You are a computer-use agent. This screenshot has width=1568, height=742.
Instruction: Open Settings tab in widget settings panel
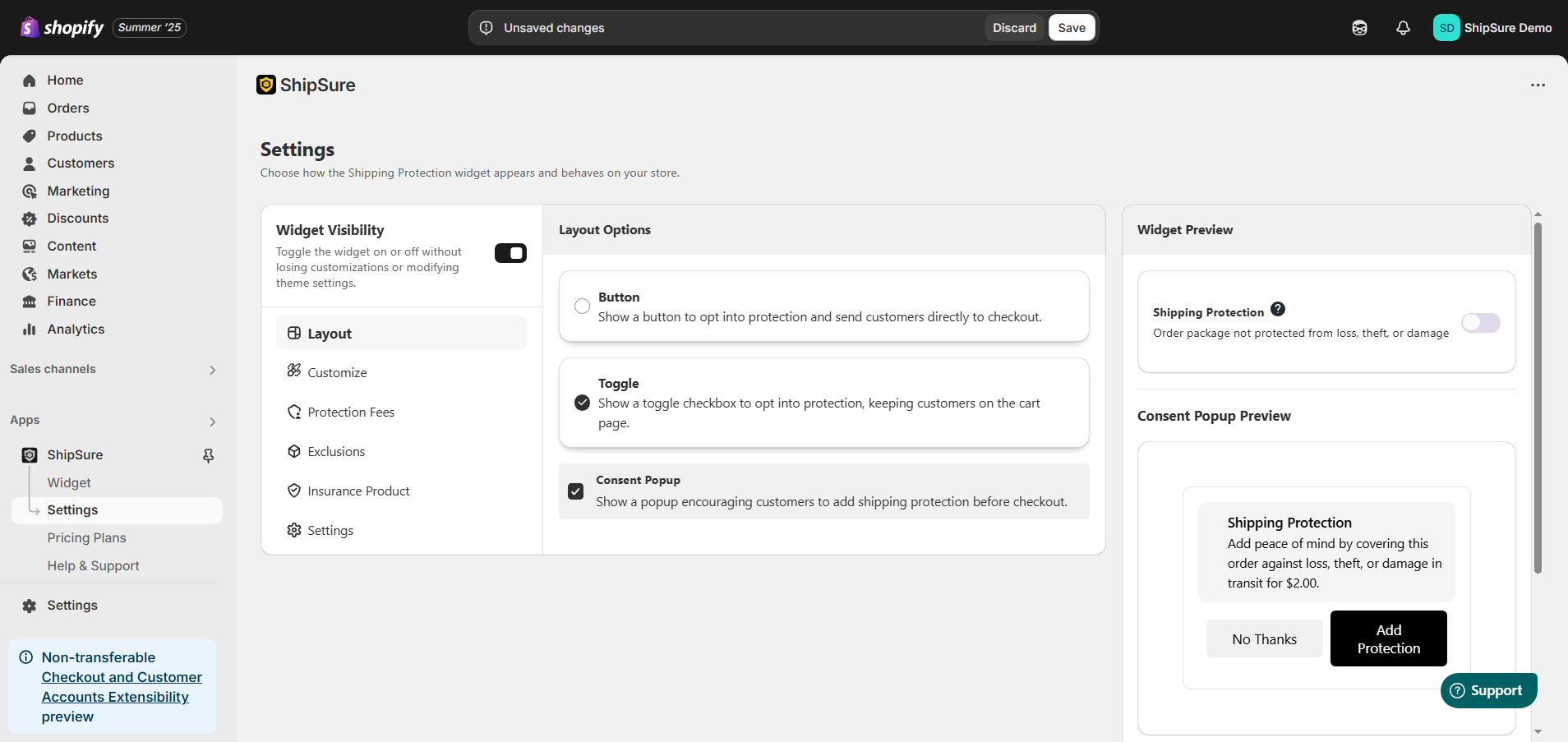point(401,530)
